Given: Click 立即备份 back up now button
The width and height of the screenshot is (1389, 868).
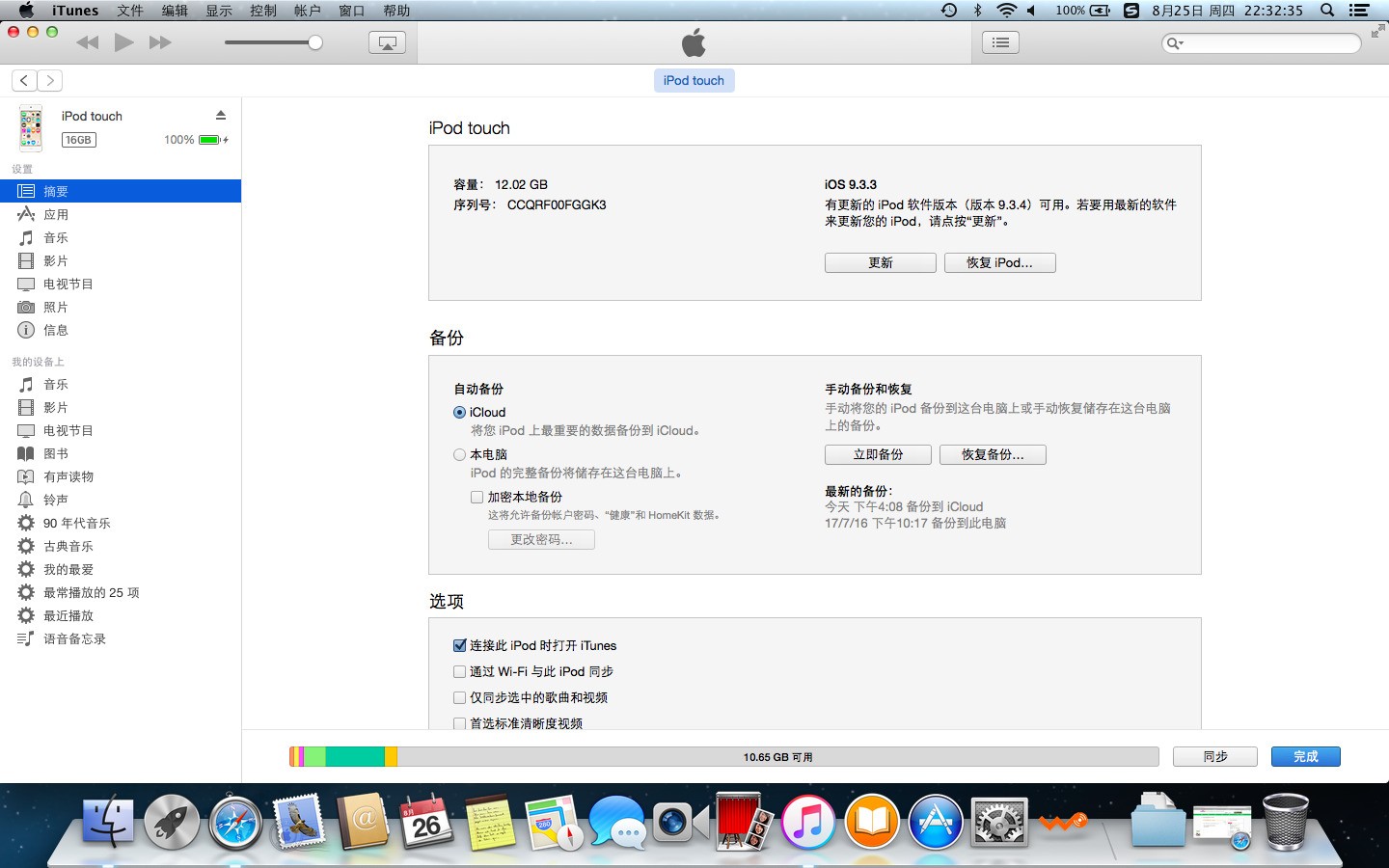Looking at the screenshot, I should pos(878,454).
